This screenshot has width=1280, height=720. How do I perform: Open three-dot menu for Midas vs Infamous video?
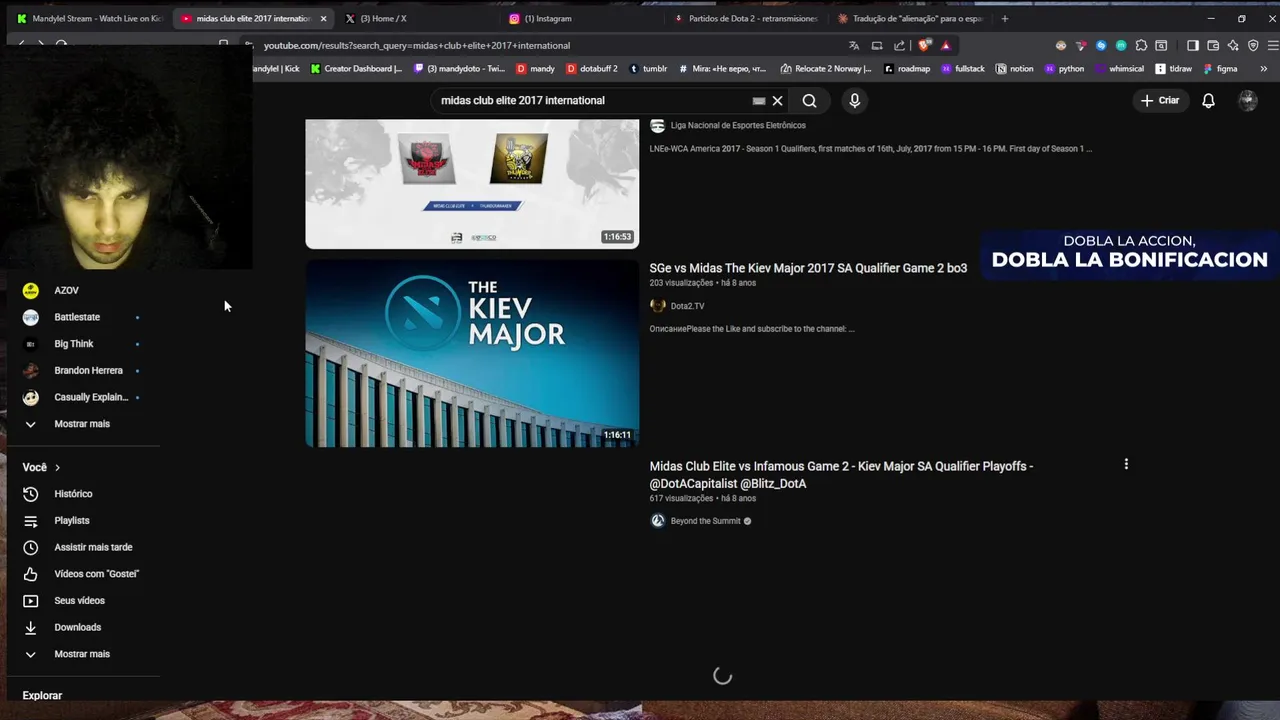(x=1126, y=464)
